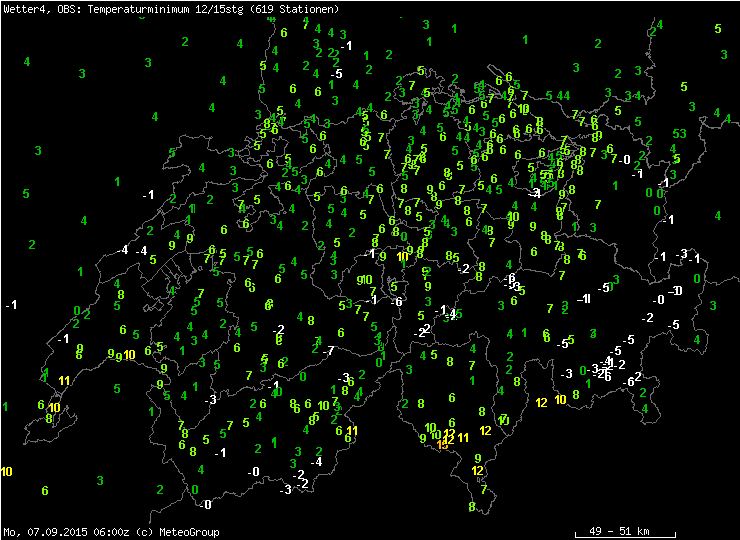Click the green 44 station cluster
This screenshot has height=540, width=740.
(564, 95)
